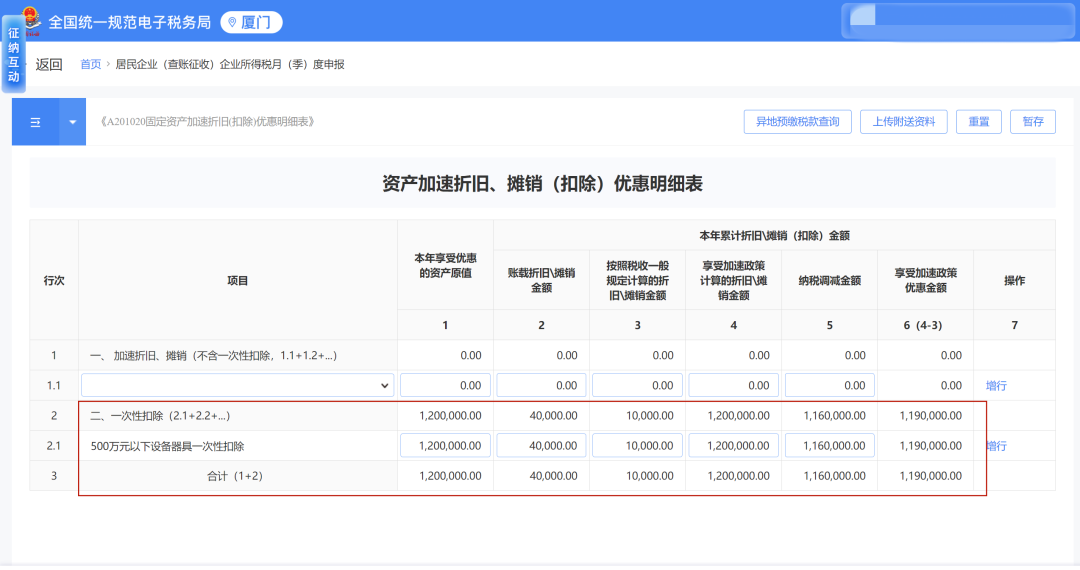Edit row 2.1 book depreciation amount field
Image resolution: width=1080 pixels, height=570 pixels.
(x=541, y=446)
